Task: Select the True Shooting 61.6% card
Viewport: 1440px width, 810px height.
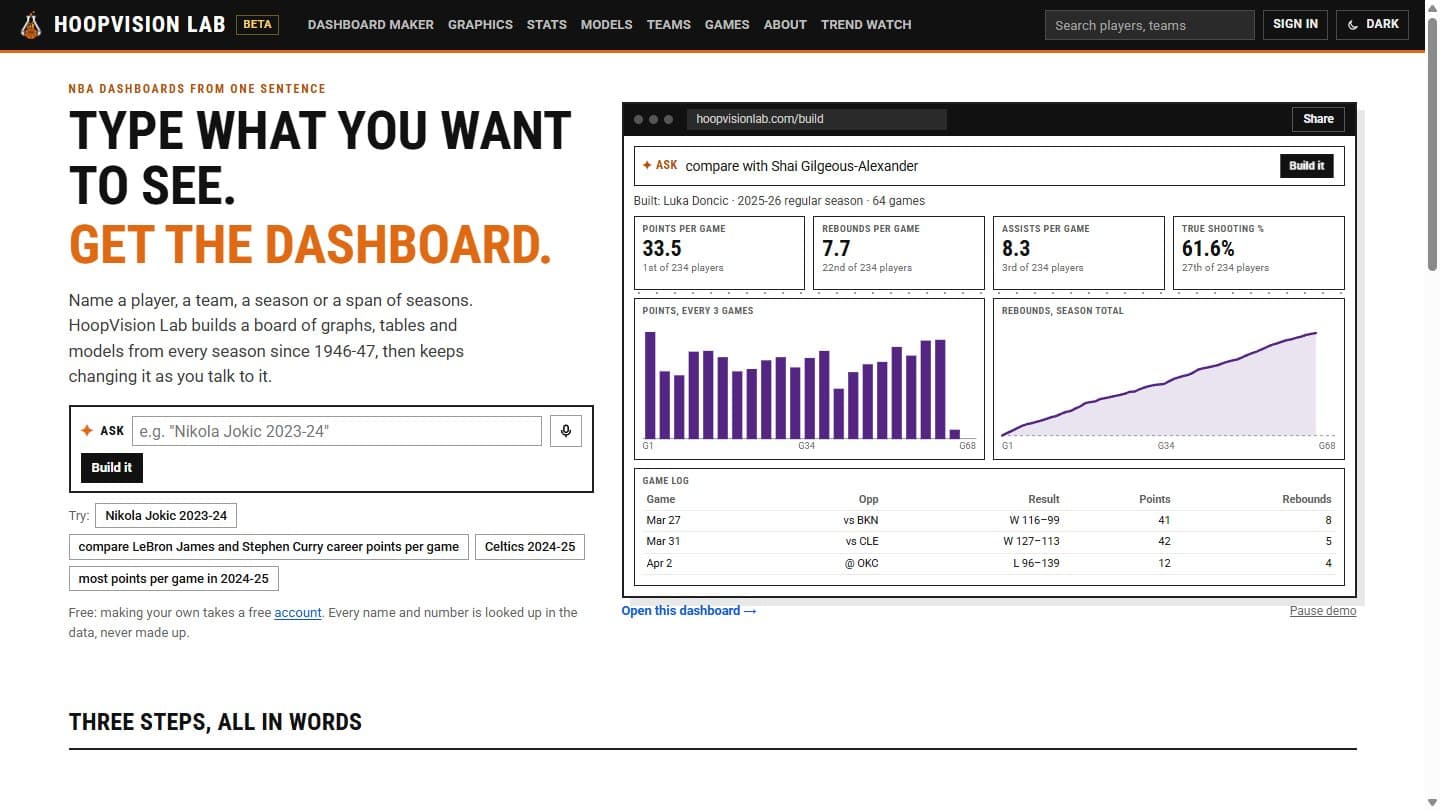Action: pos(1259,253)
